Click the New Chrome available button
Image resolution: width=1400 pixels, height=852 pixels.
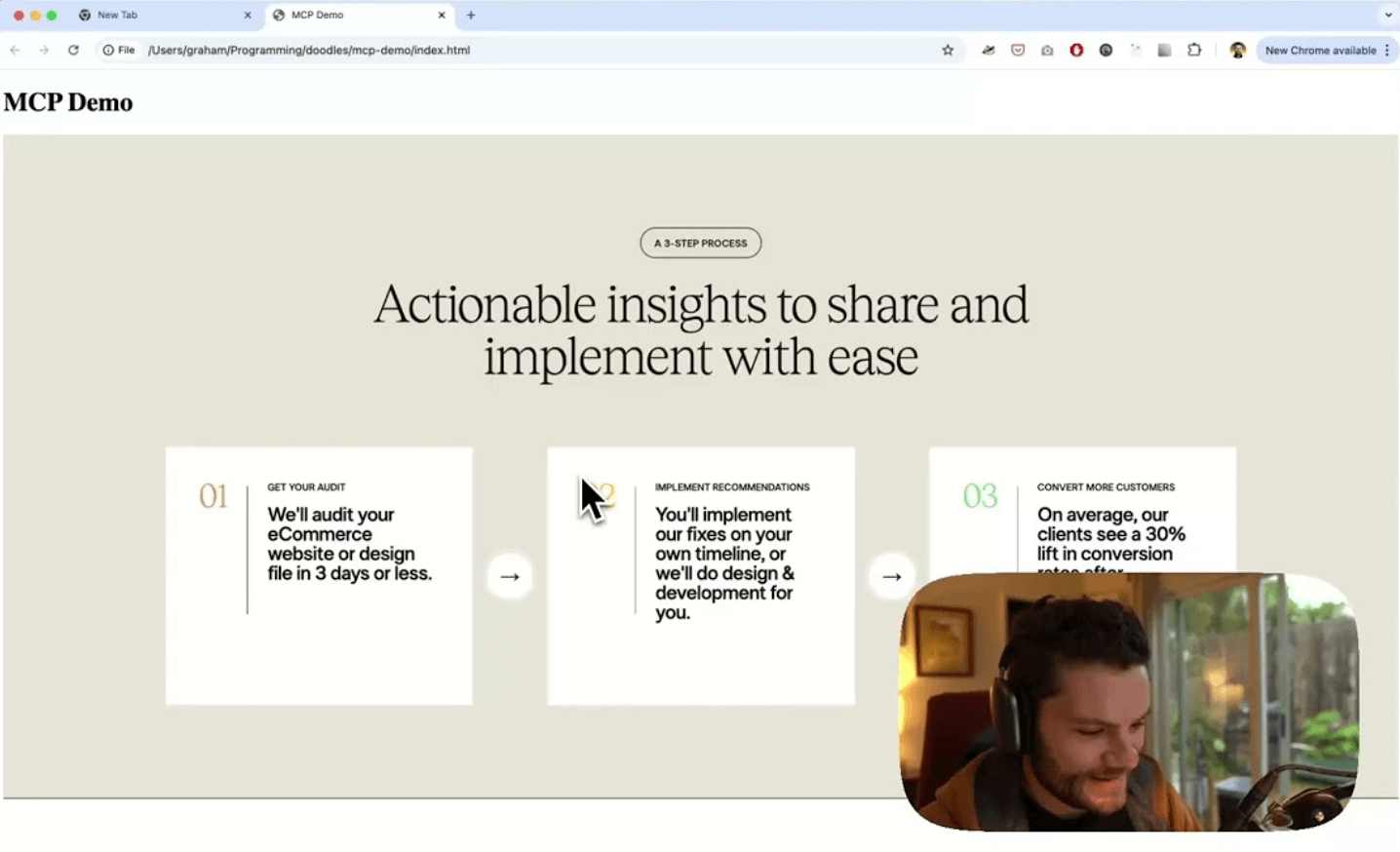pos(1320,50)
